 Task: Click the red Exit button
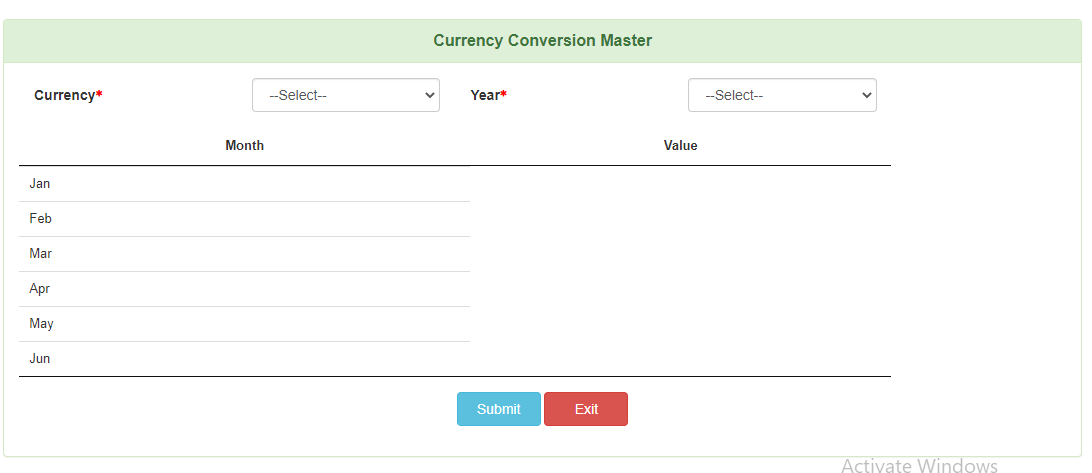pyautogui.click(x=586, y=409)
